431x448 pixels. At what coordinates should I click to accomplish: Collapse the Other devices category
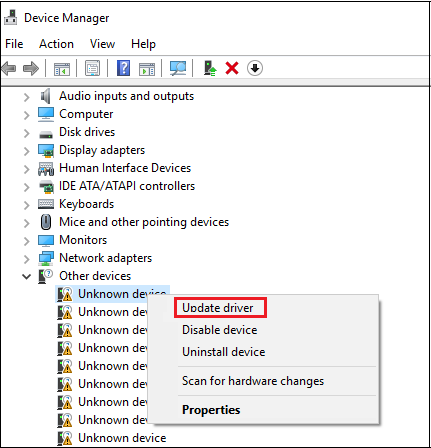27,276
